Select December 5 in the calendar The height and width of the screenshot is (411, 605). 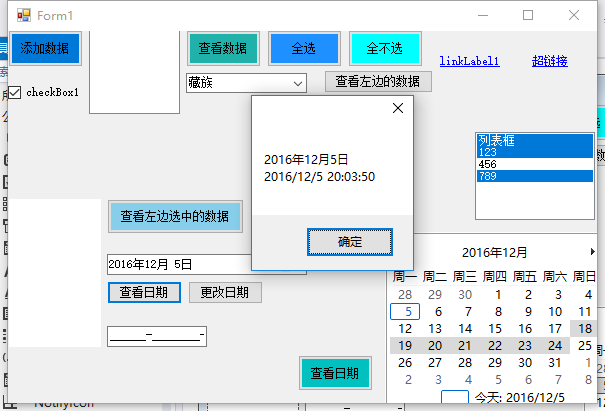coord(405,312)
